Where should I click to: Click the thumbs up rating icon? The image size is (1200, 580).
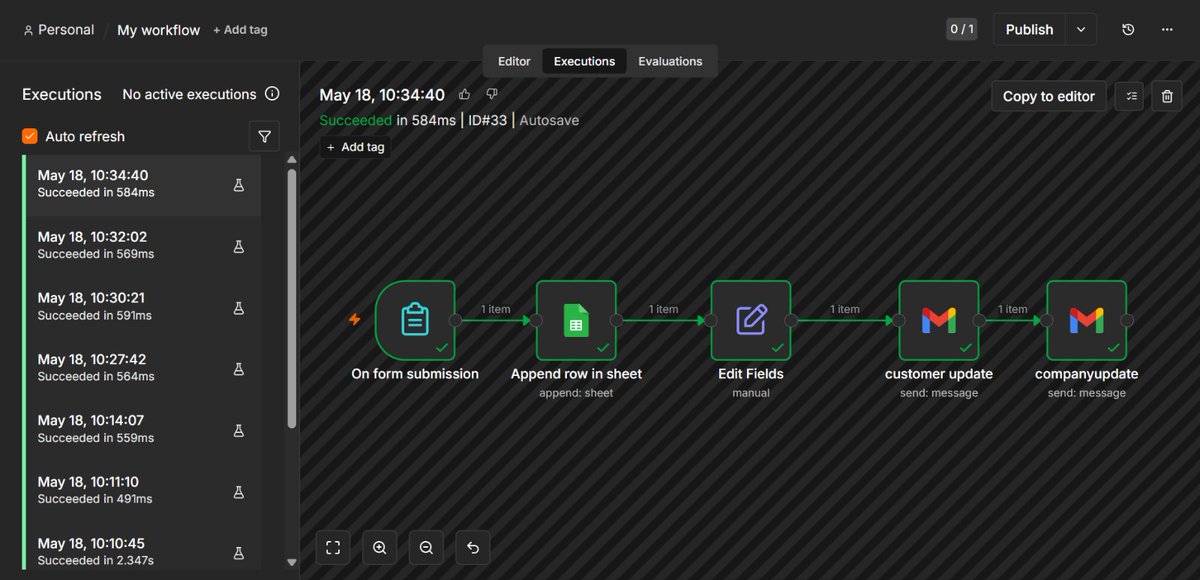coord(464,94)
